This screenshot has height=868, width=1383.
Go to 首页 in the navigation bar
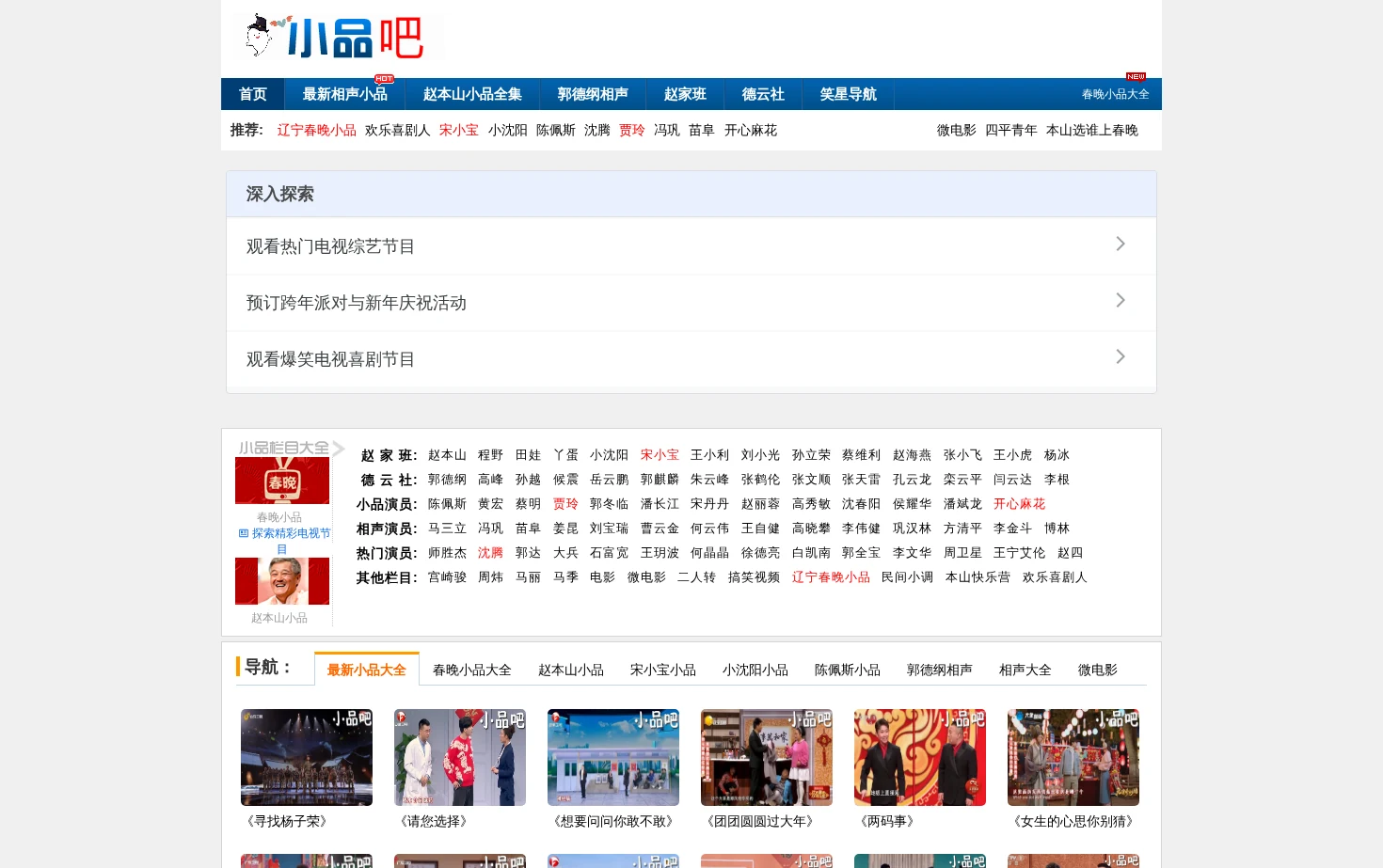tap(253, 94)
